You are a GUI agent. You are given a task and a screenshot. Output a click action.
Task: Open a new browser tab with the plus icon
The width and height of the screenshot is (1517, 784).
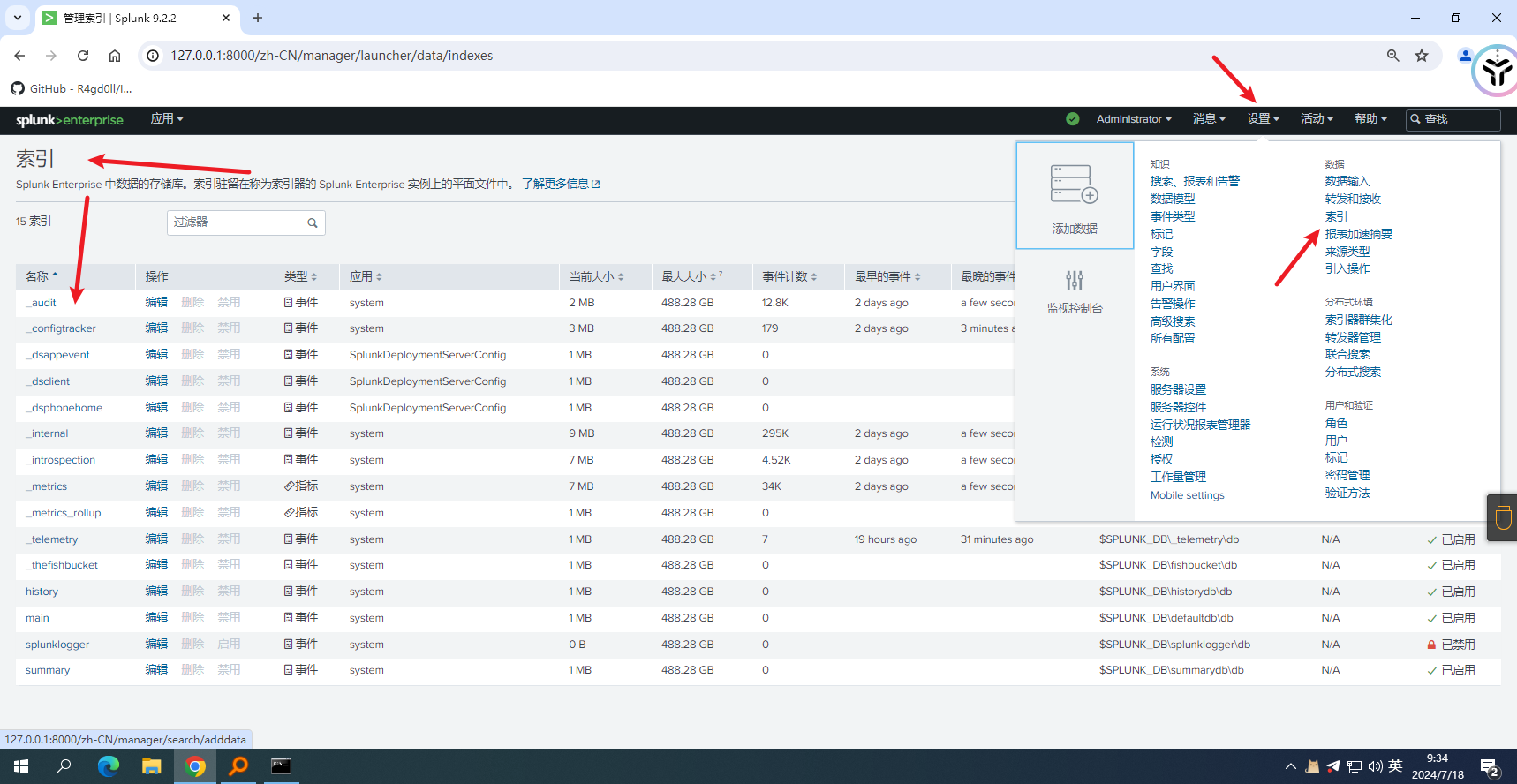tap(258, 18)
